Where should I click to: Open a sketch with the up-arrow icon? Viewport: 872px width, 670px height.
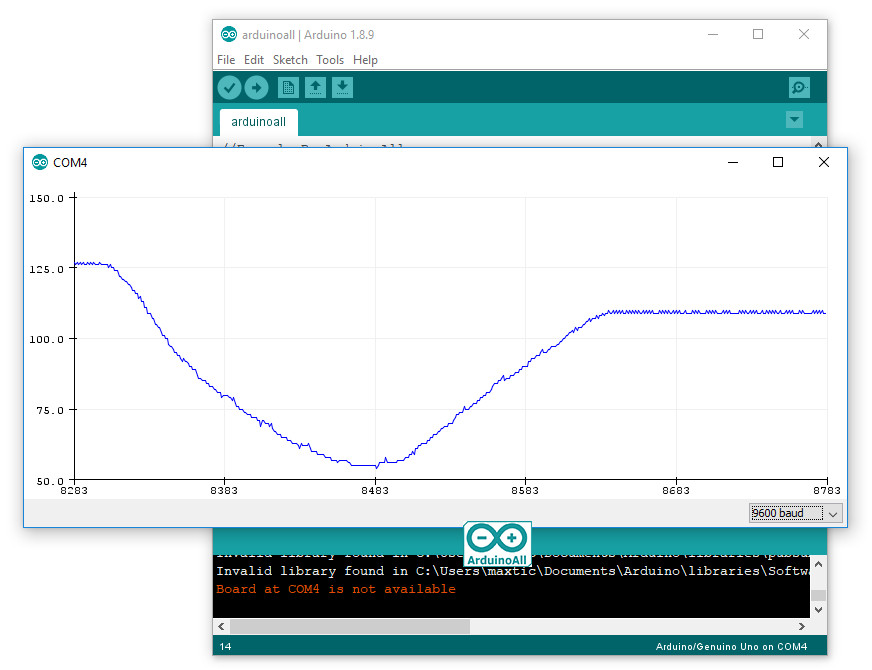(x=315, y=87)
